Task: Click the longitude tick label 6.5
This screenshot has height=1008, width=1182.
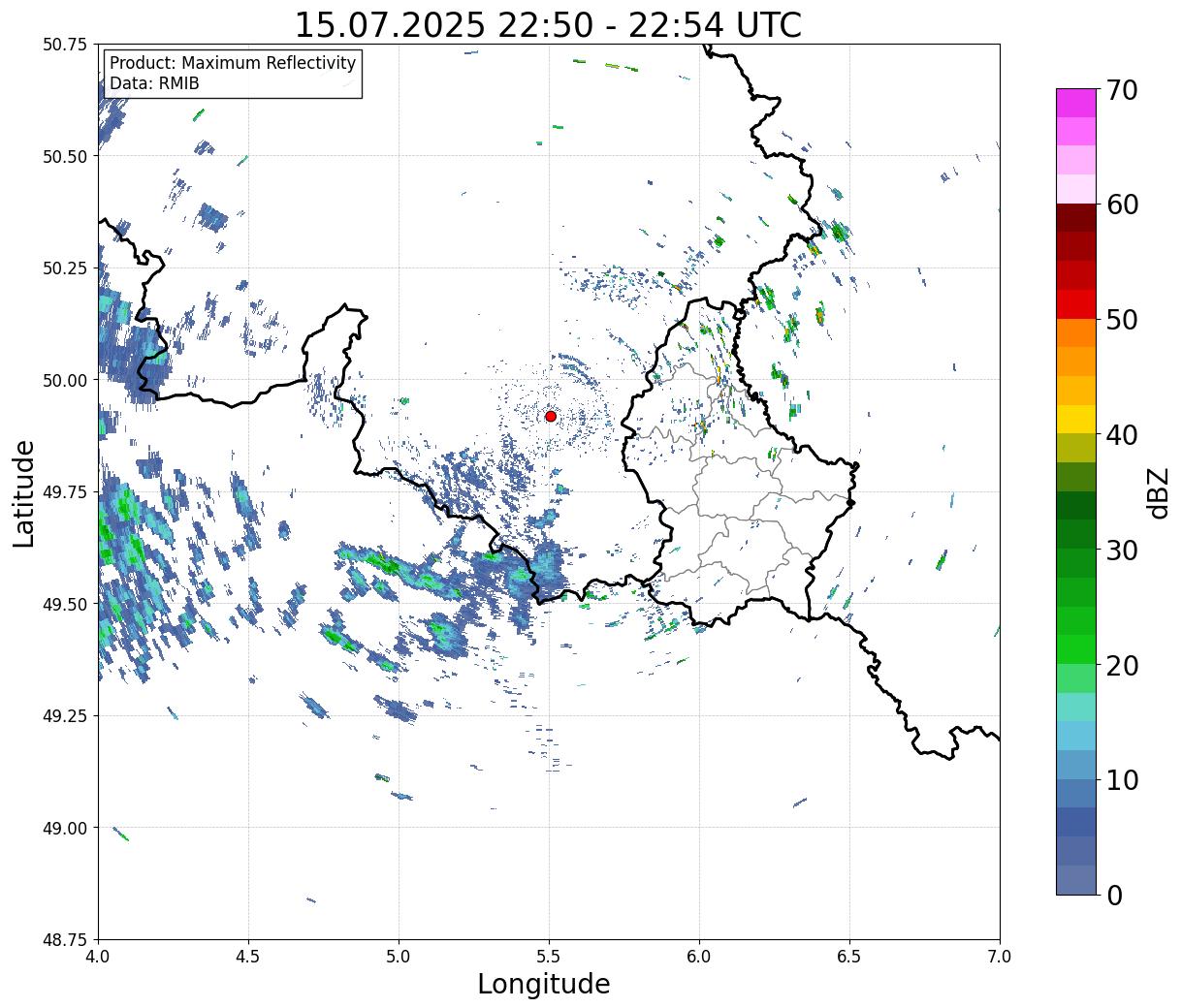Action: pos(849,957)
